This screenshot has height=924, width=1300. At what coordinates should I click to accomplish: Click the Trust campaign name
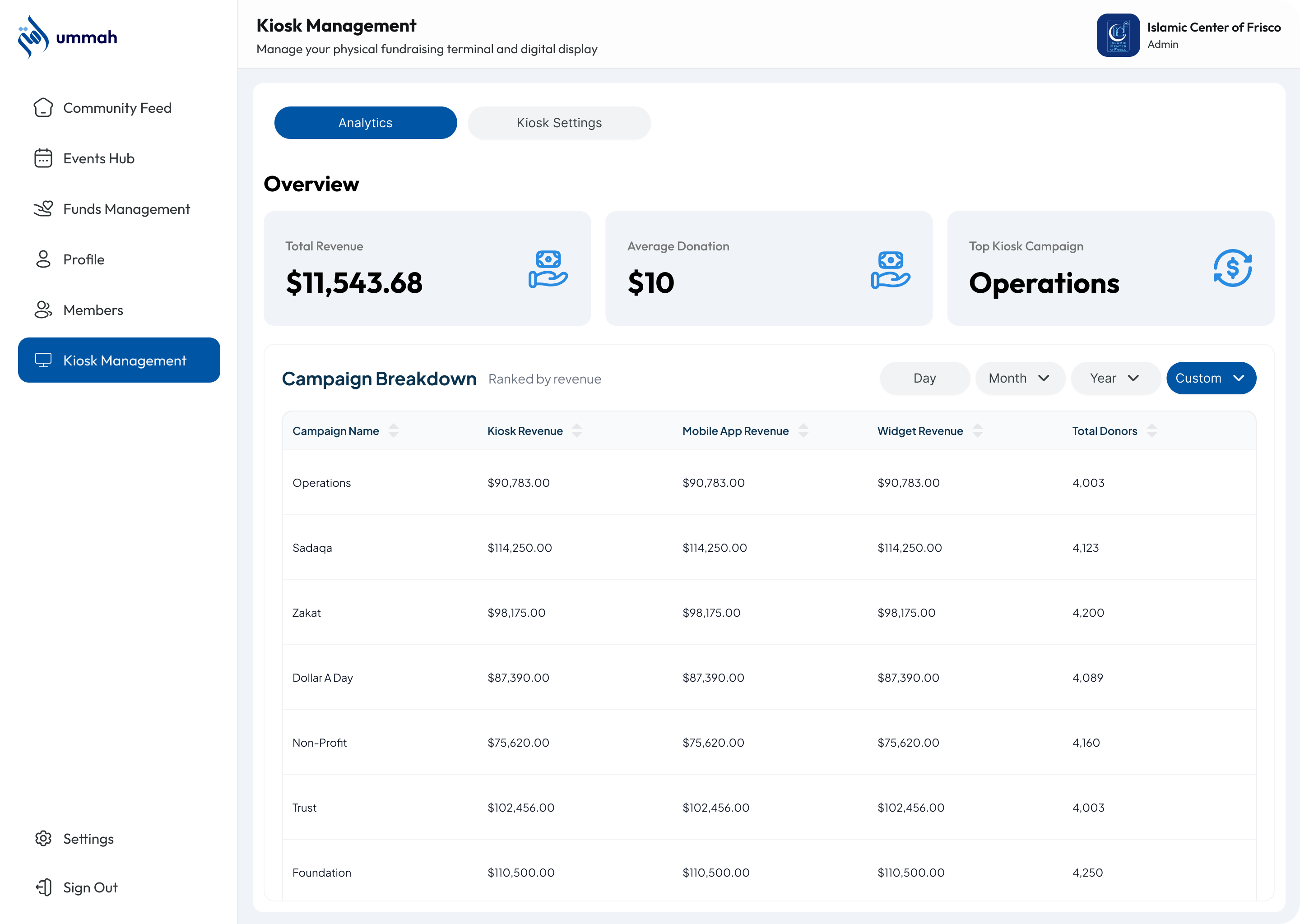(x=304, y=807)
